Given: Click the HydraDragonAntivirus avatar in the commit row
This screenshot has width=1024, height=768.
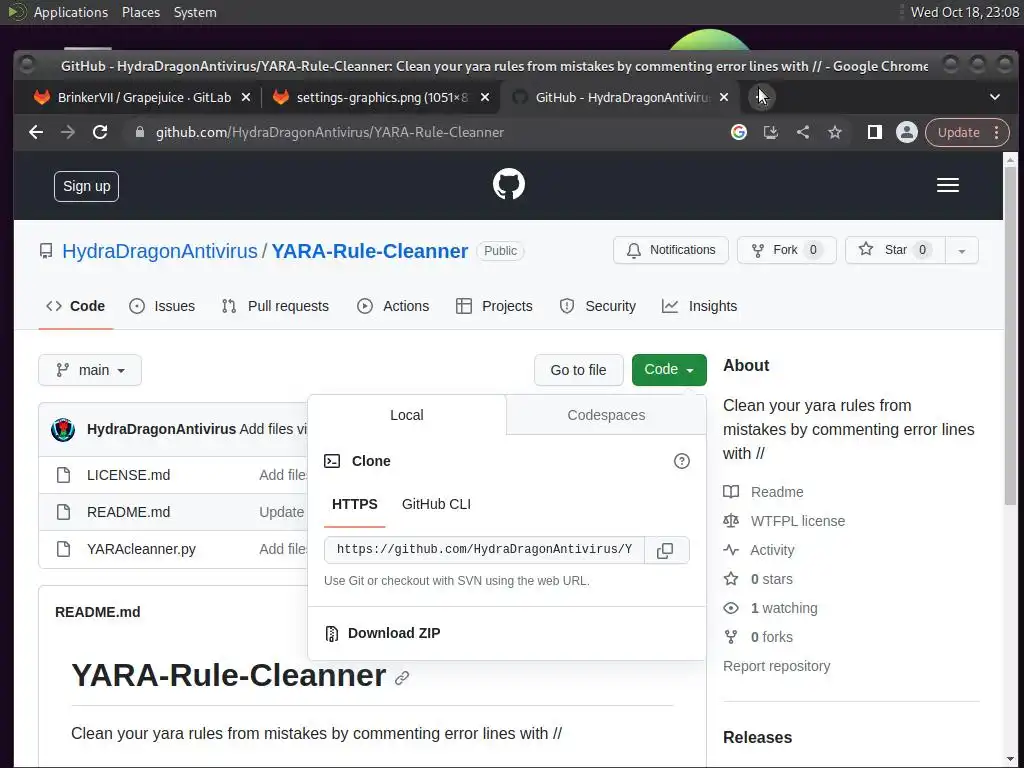Looking at the screenshot, I should (x=63, y=429).
